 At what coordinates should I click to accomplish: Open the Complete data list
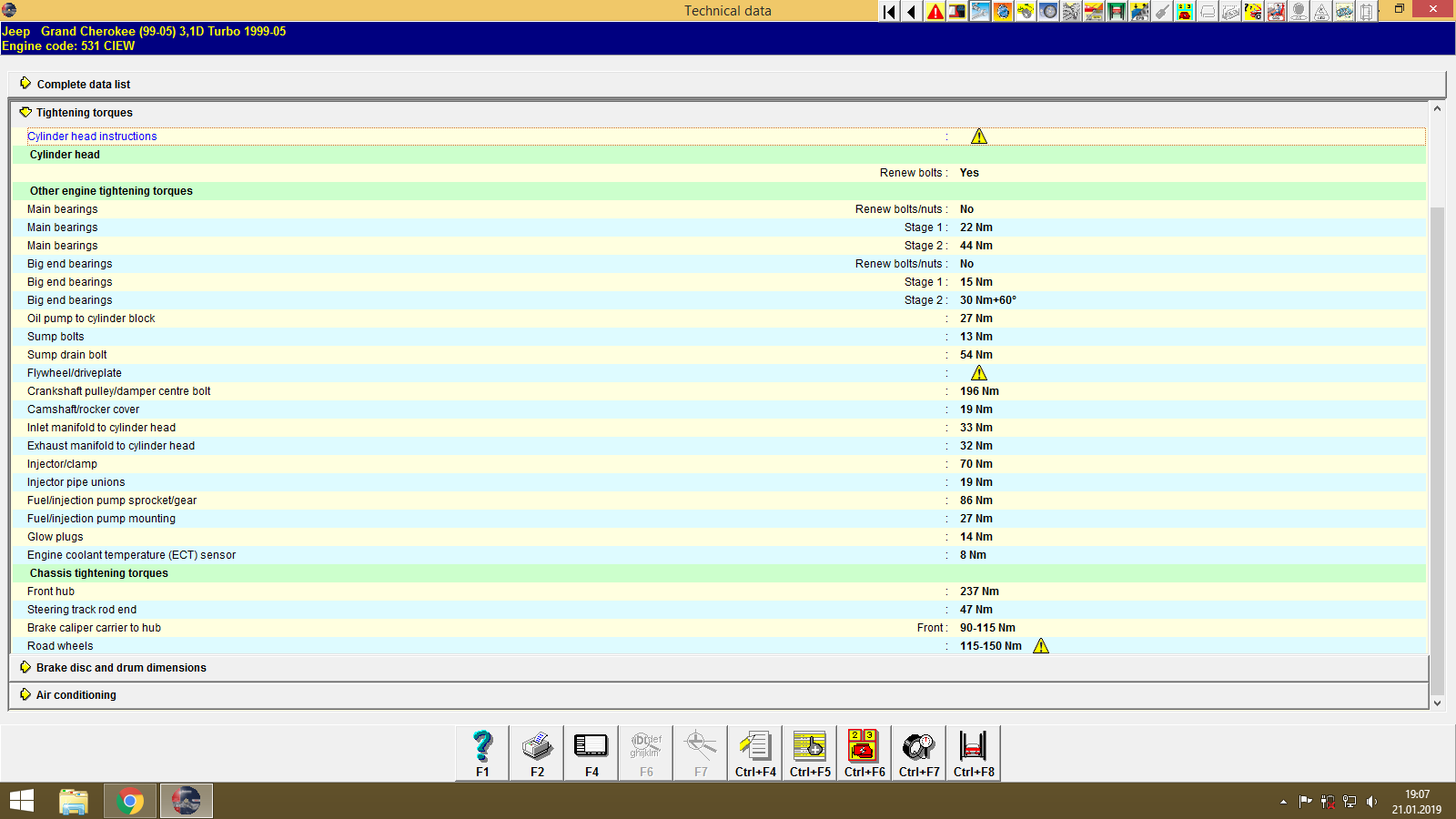pyautogui.click(x=83, y=84)
